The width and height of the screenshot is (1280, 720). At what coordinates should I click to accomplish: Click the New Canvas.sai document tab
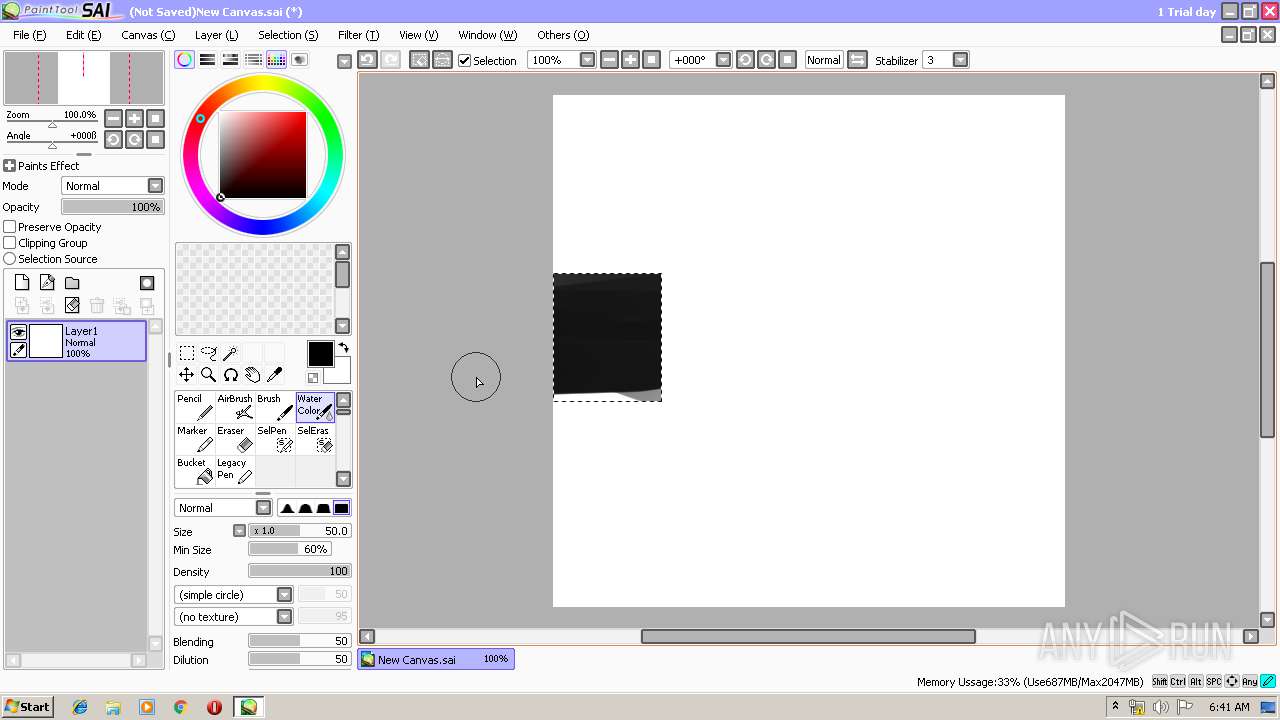pos(436,659)
